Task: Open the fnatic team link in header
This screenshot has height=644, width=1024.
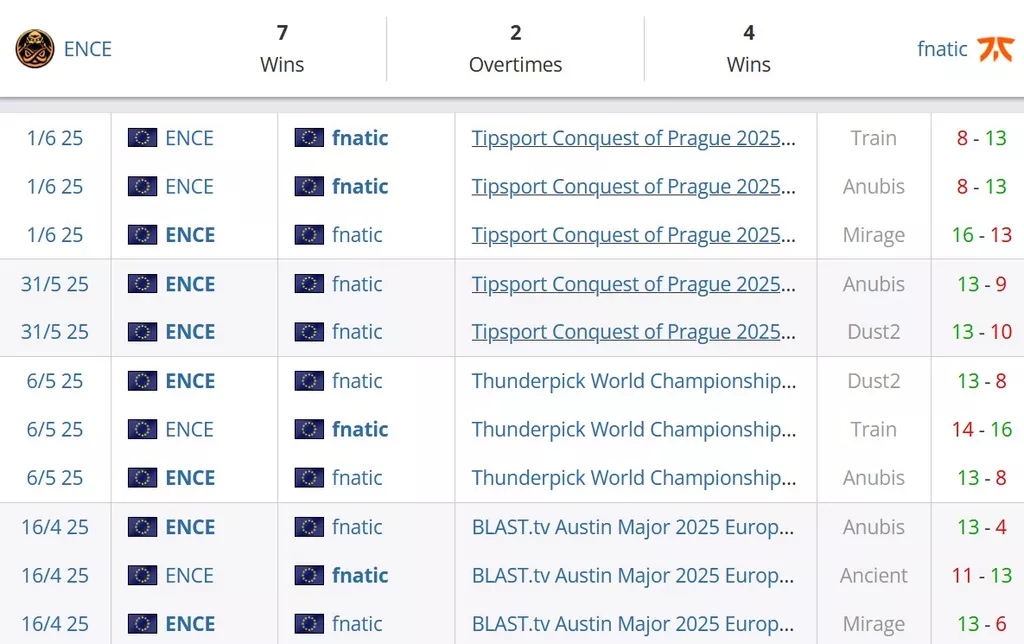Action: coord(942,49)
